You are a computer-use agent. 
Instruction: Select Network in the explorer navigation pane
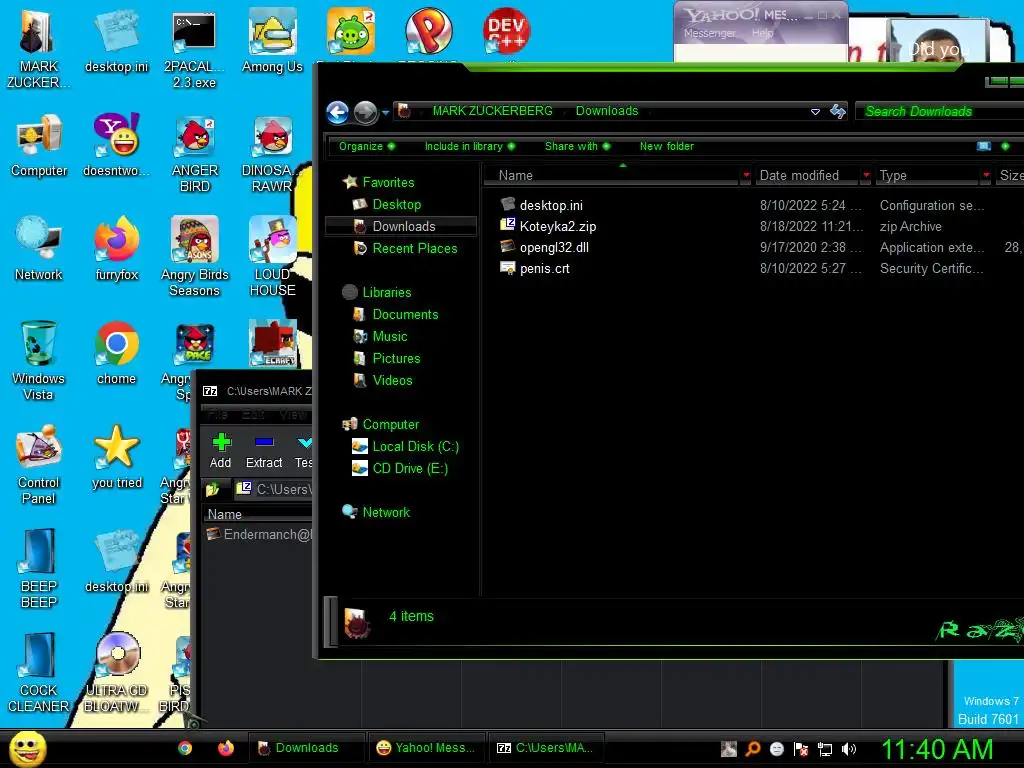[386, 513]
